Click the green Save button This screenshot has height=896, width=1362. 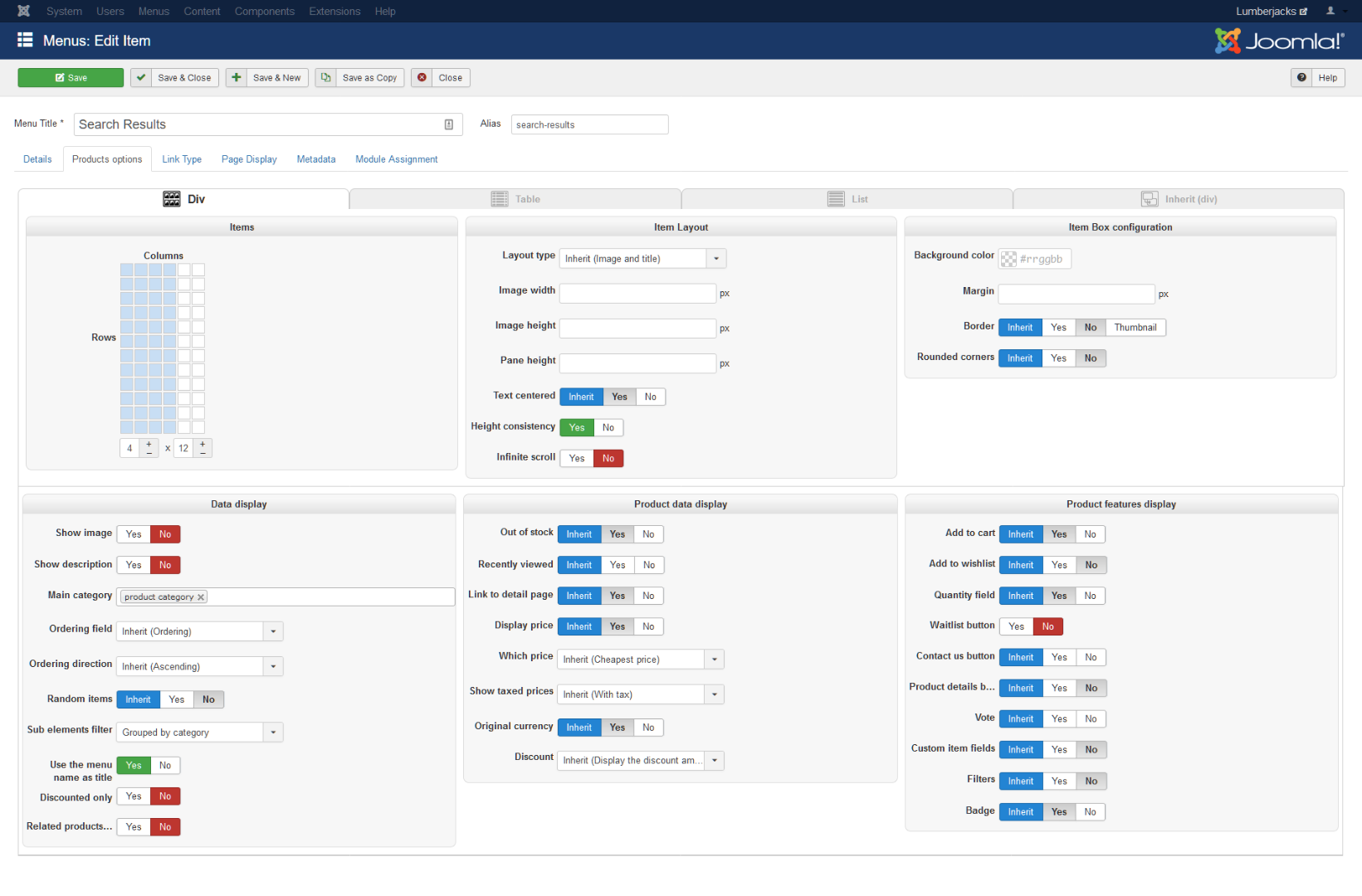pyautogui.click(x=71, y=78)
